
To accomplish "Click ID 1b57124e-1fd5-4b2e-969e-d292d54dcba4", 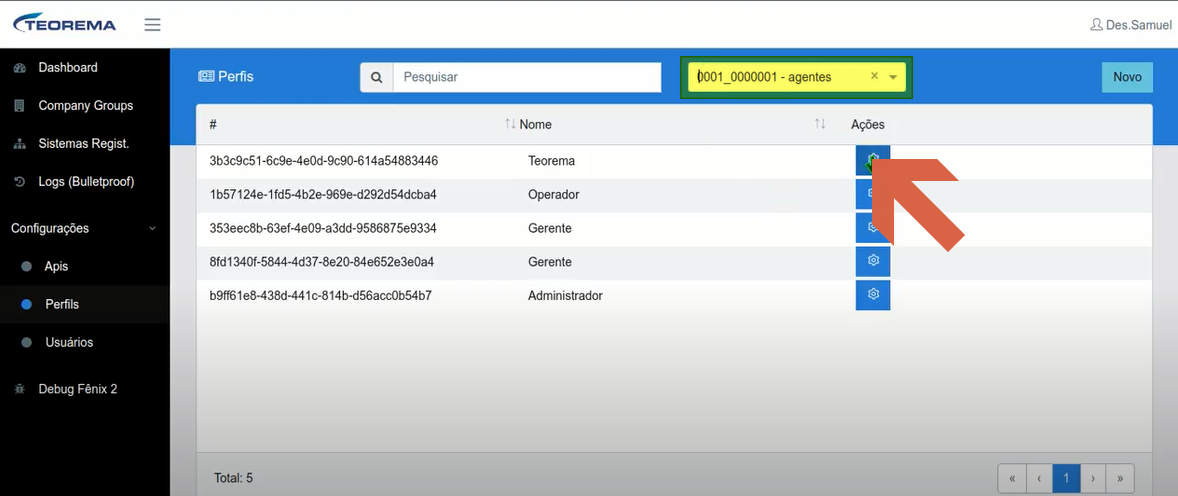I will click(323, 195).
